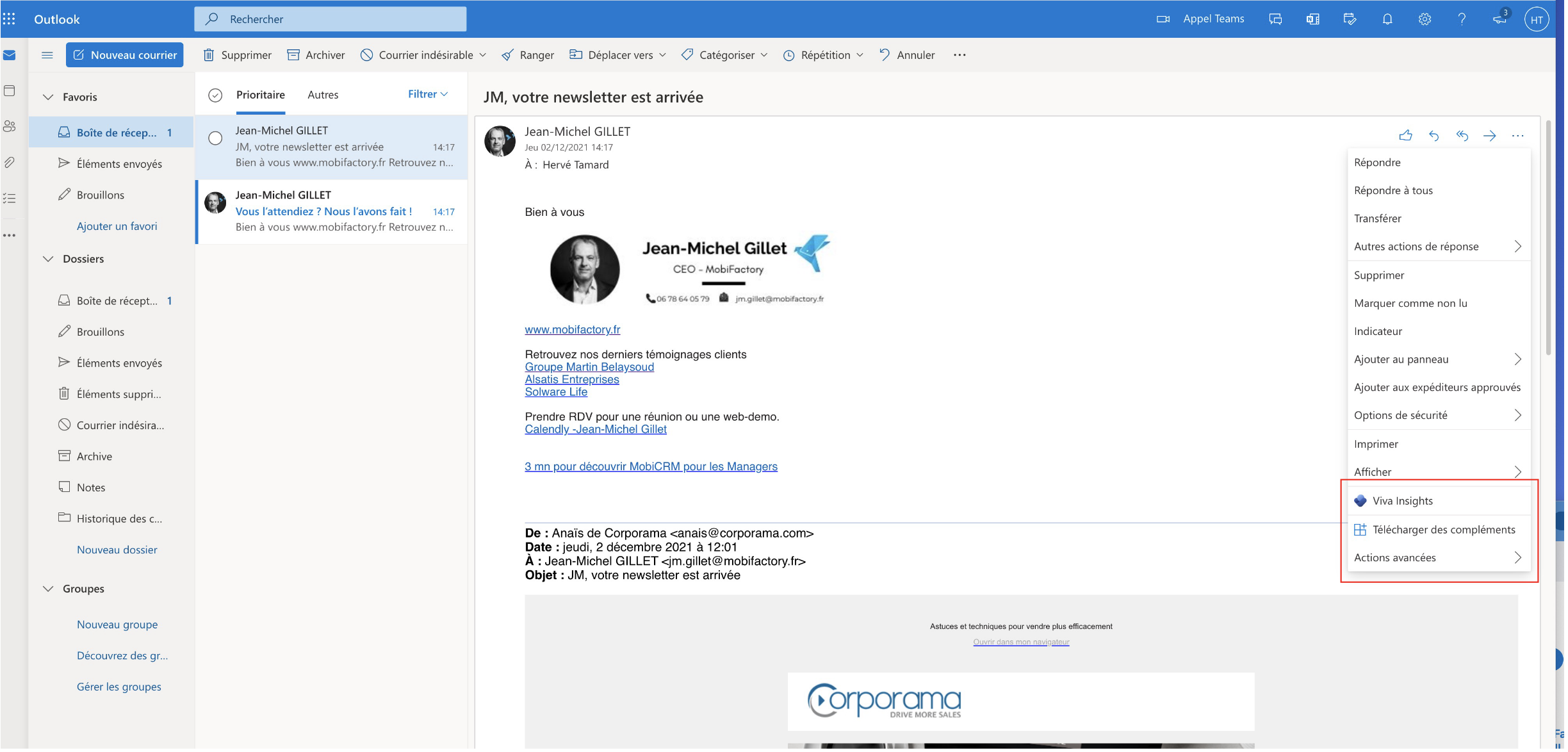1568x752 pixels.
Task: Toggle the hamburger navigation pane icon
Action: pyautogui.click(x=47, y=55)
